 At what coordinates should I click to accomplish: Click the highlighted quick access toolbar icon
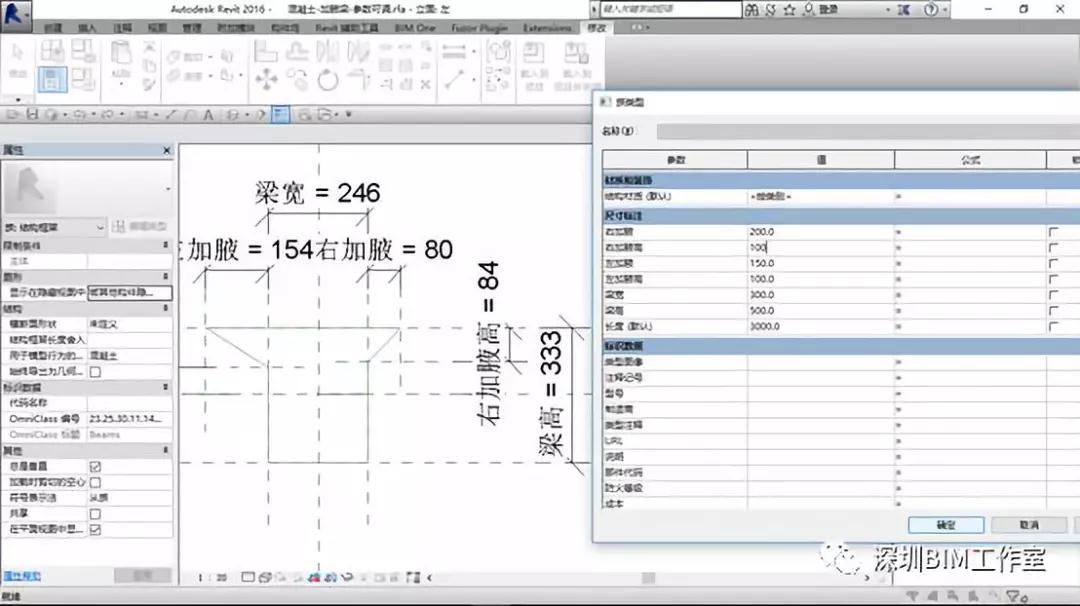coord(280,114)
